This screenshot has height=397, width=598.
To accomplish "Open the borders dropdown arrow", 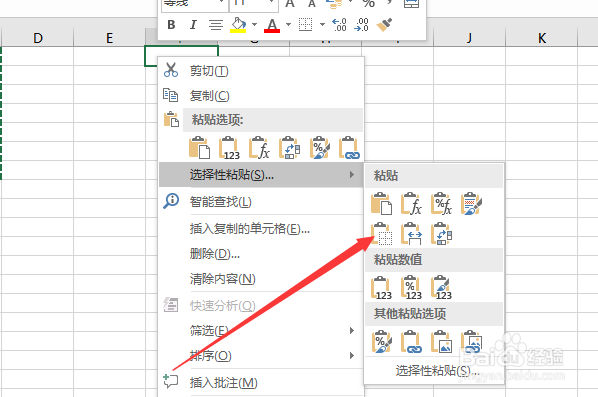I will click(x=322, y=25).
